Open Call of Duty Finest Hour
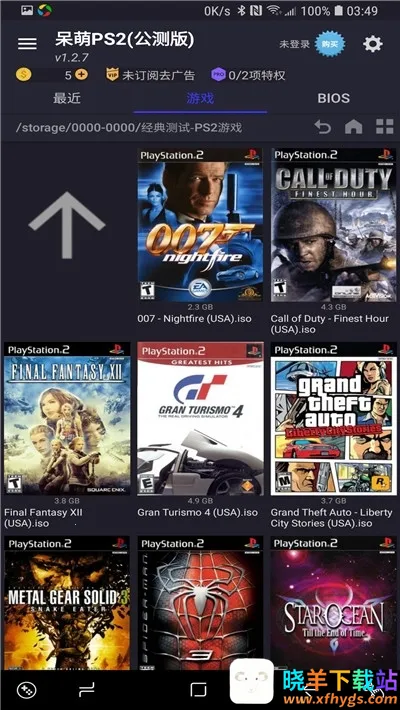 (x=333, y=225)
